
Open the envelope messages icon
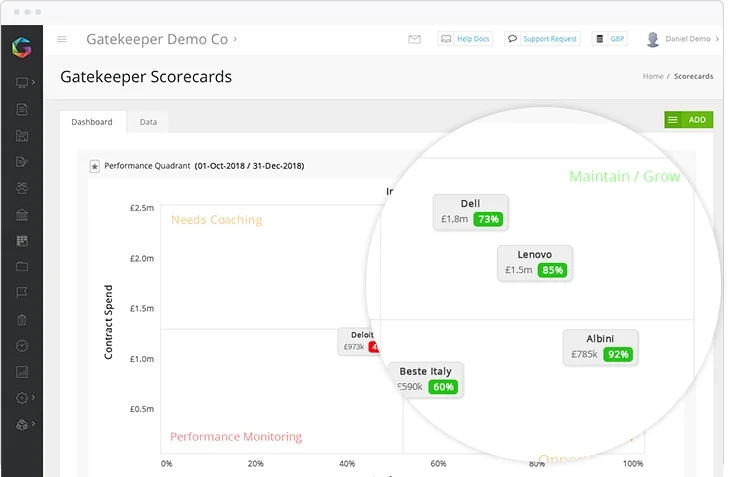coord(415,40)
